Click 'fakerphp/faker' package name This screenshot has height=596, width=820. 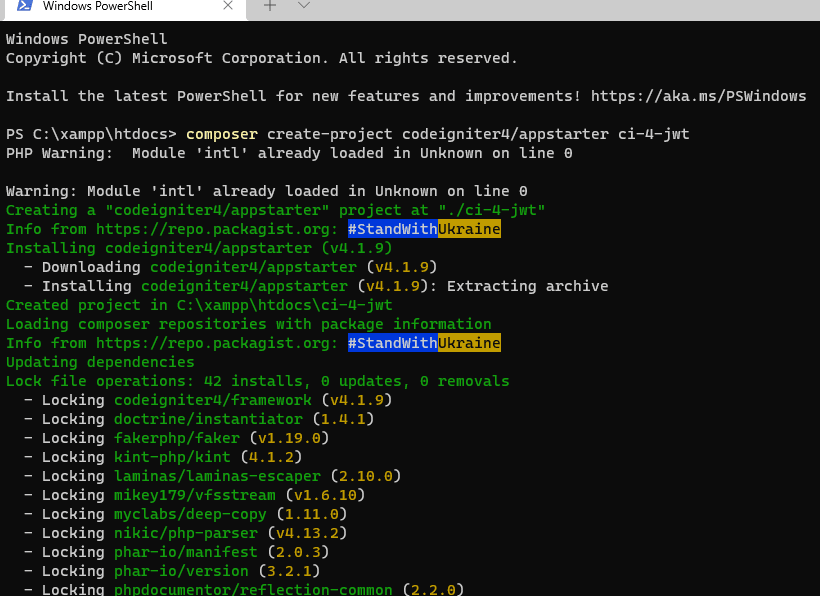pos(177,438)
